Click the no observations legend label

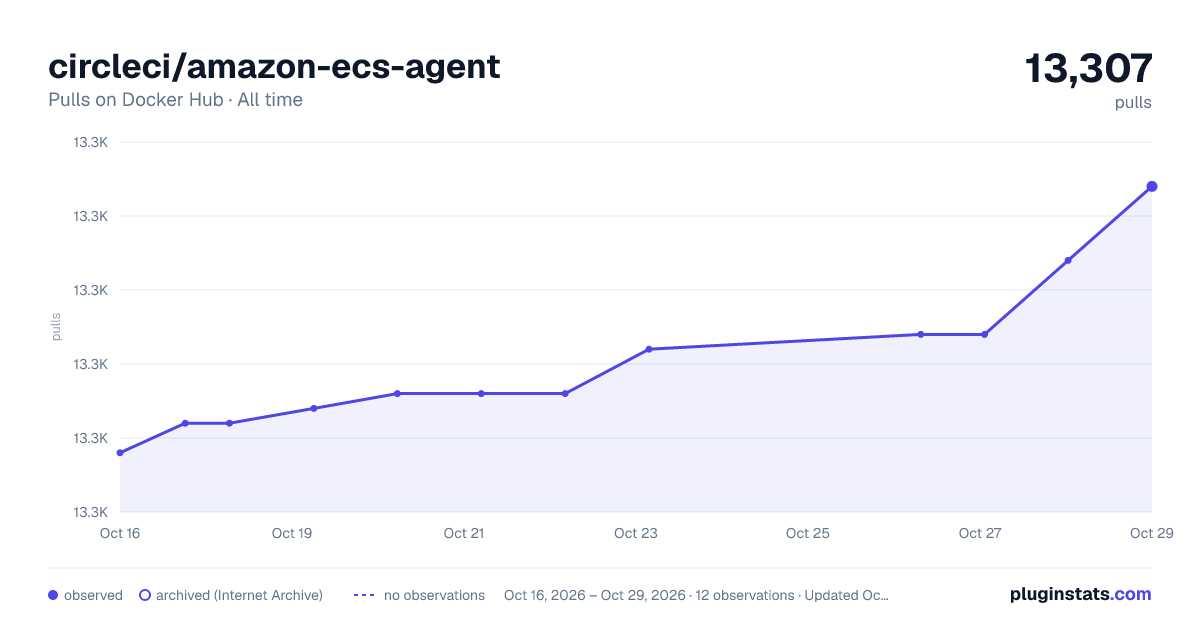[x=434, y=595]
